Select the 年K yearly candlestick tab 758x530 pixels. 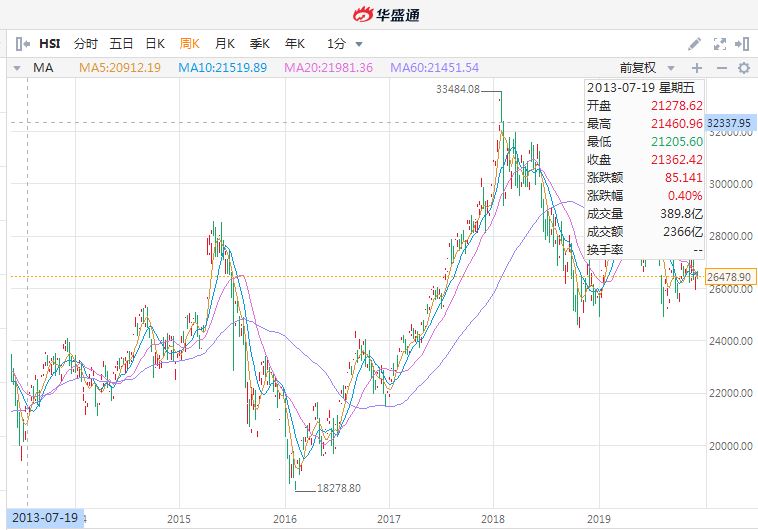tap(295, 44)
